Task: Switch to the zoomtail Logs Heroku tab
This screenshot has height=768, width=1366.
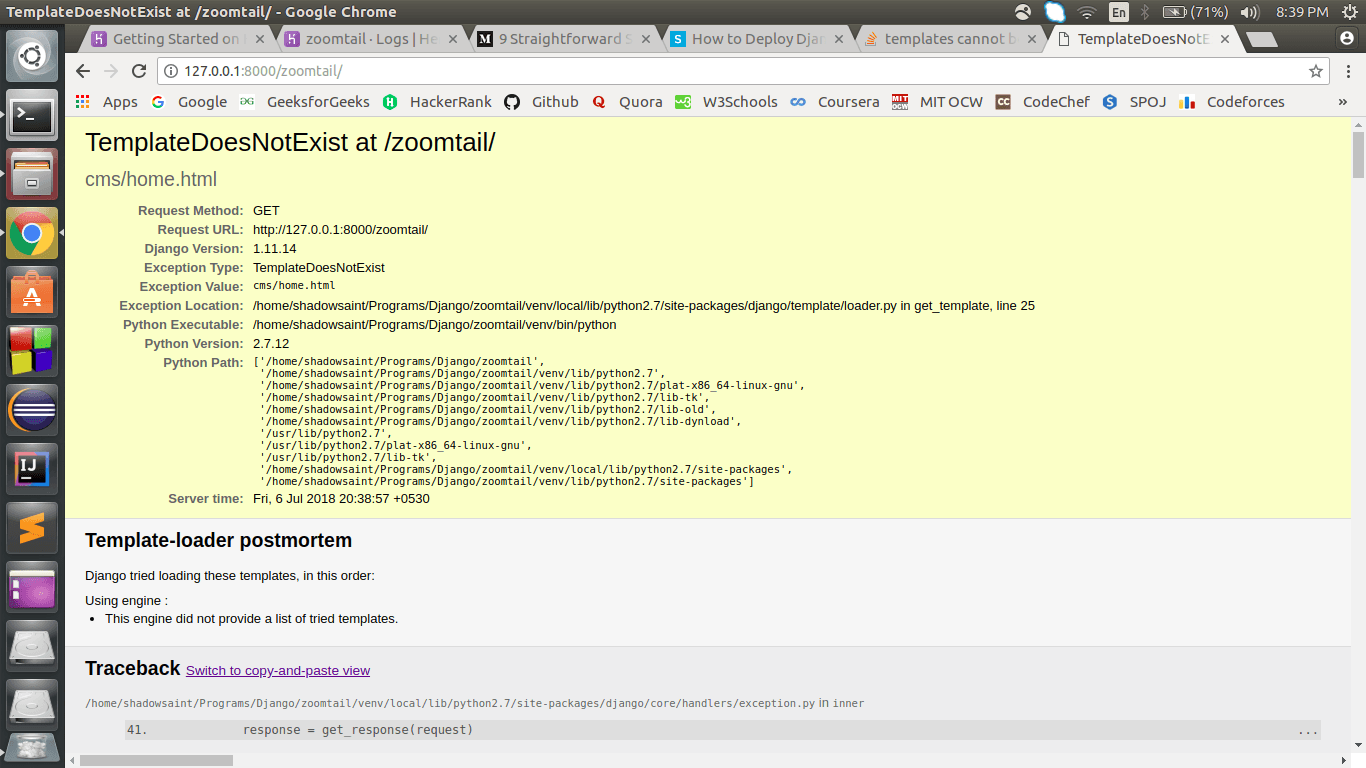Action: (371, 39)
